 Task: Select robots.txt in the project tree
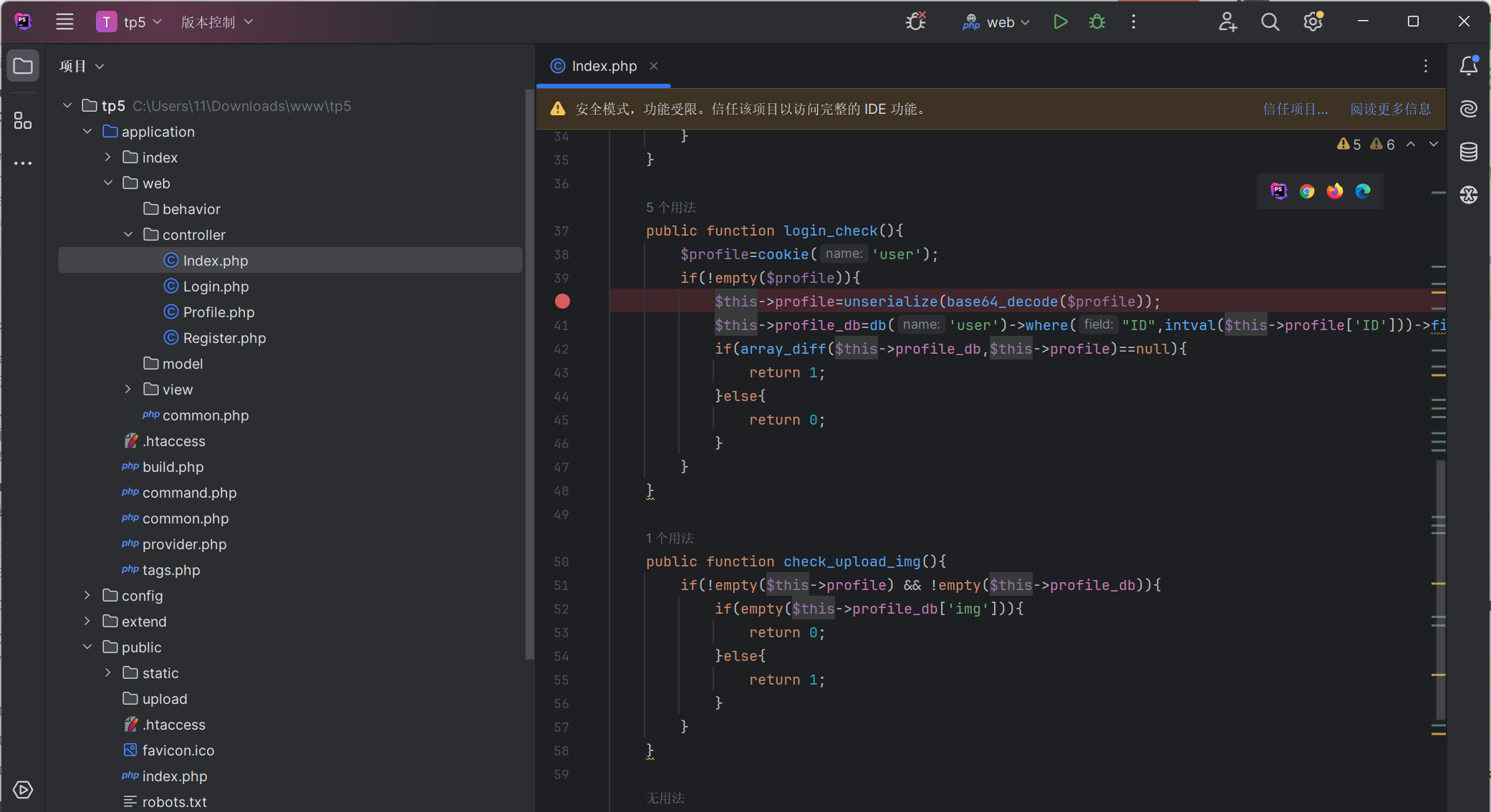290,802
